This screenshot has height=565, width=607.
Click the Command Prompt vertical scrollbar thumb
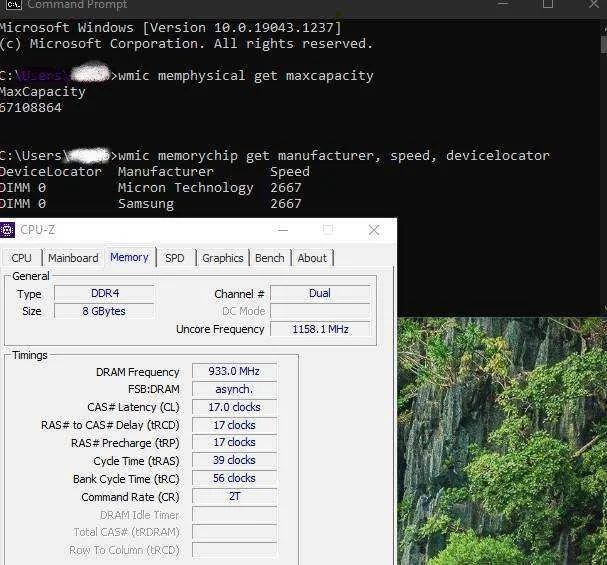604,45
